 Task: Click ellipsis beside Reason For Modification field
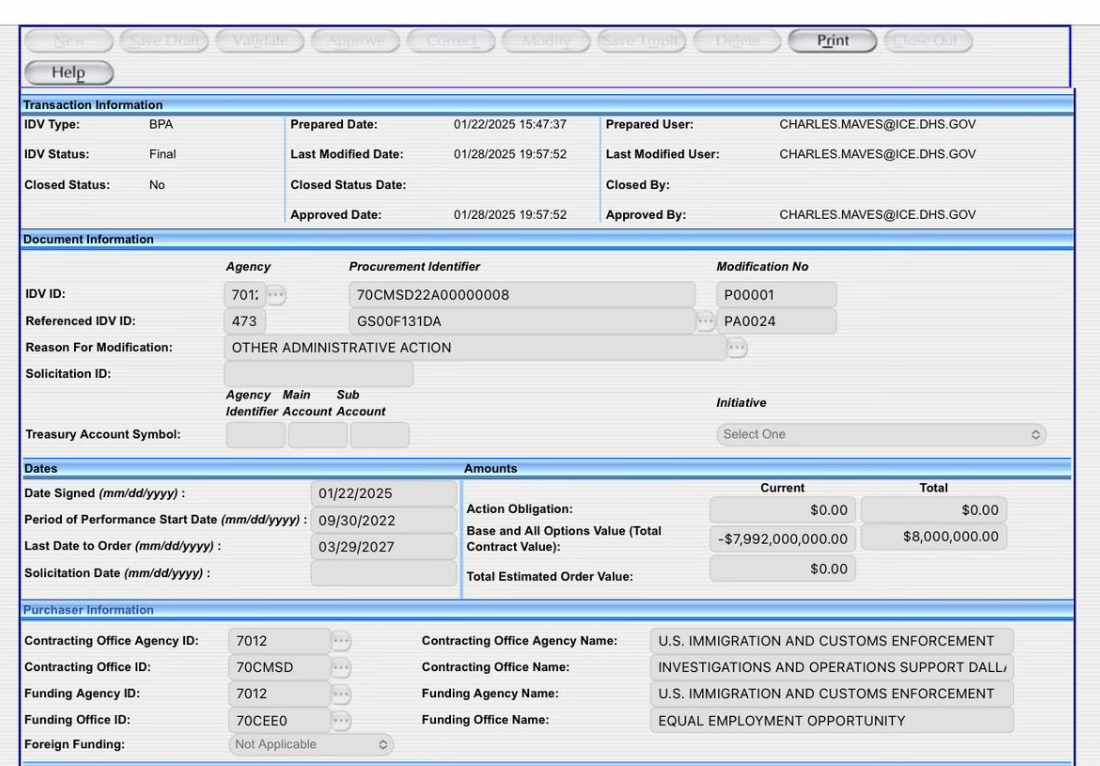pos(737,348)
